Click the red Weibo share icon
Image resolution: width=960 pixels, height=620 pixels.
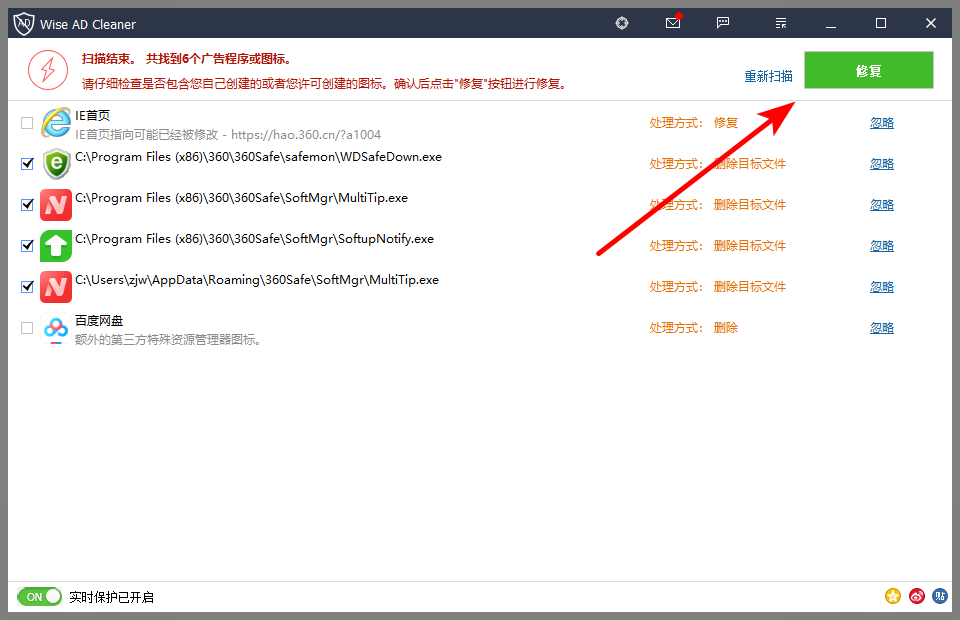click(917, 596)
